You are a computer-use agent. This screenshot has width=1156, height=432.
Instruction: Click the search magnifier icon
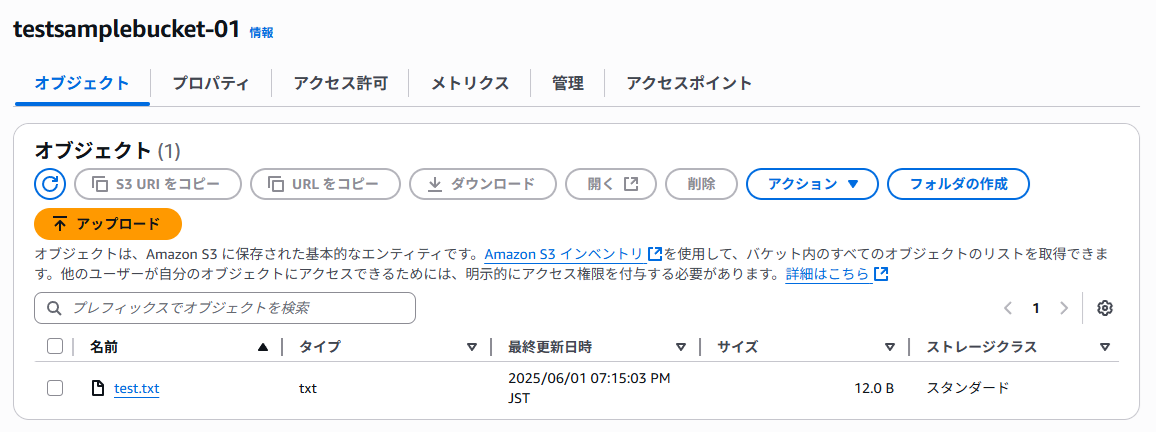[53, 308]
